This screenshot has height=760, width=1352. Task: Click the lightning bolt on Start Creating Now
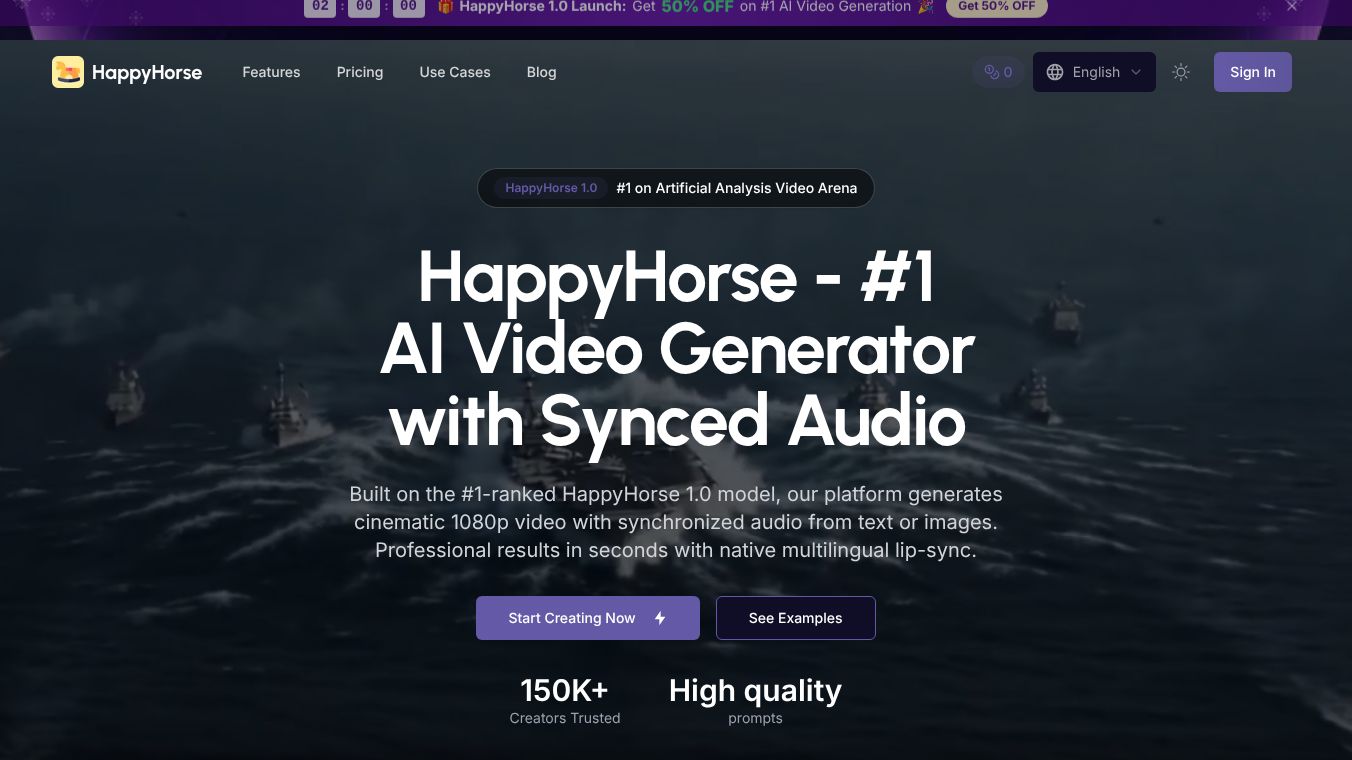click(660, 618)
